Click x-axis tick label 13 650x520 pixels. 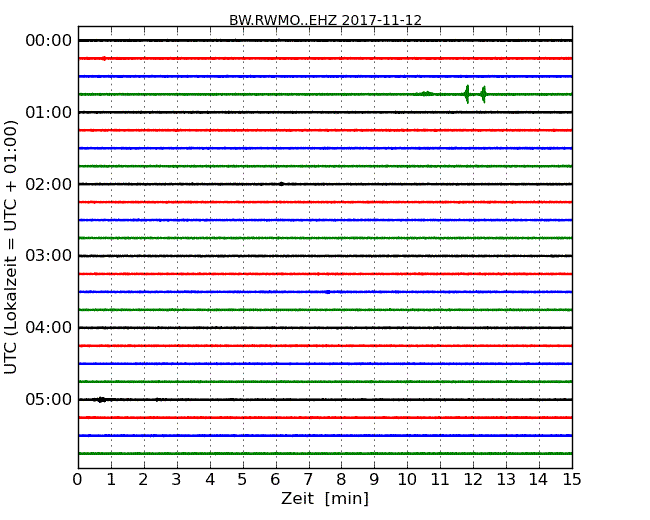(x=506, y=480)
